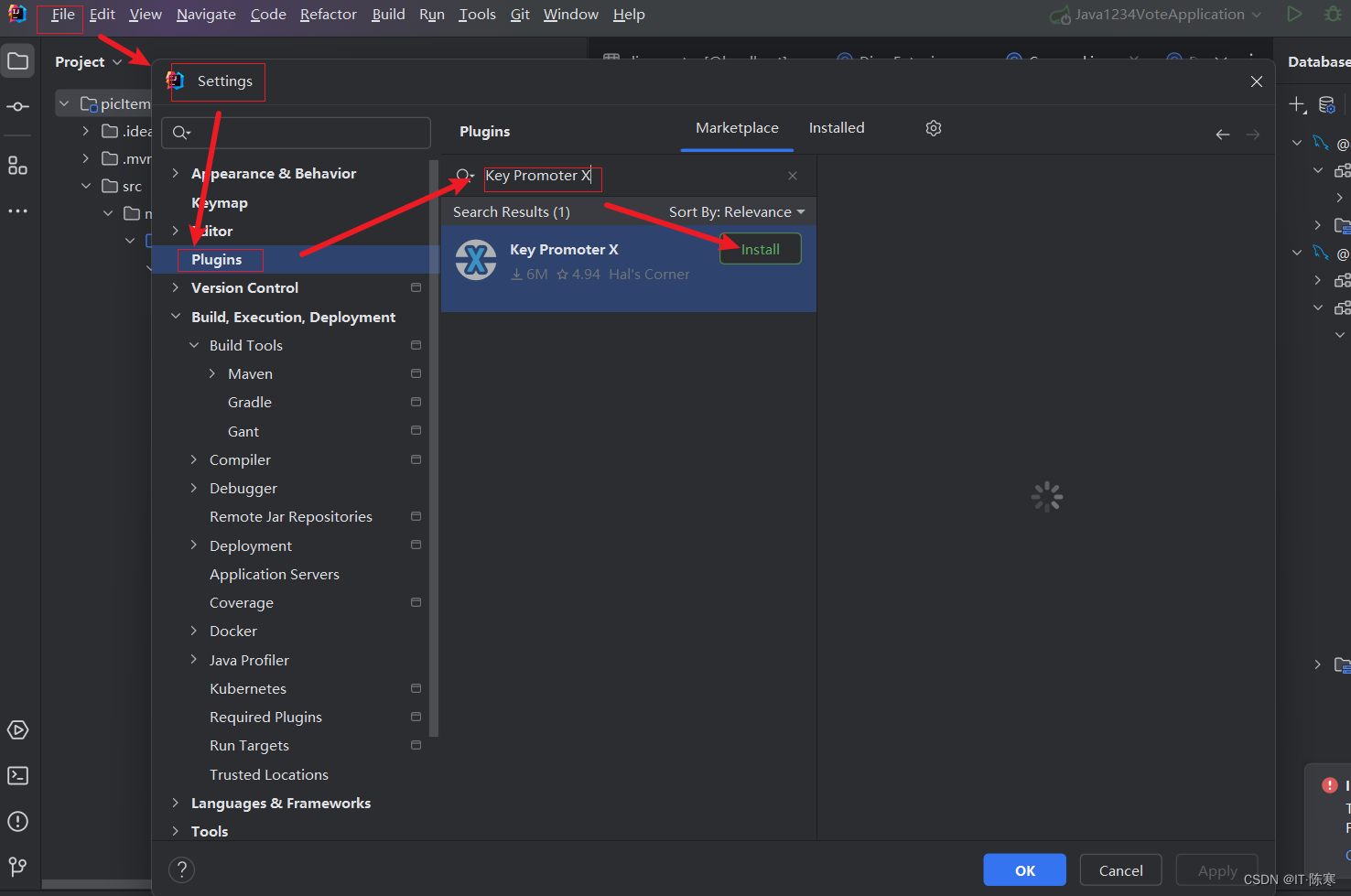Open data source properties icon in Database
The image size is (1351, 896).
click(1326, 104)
